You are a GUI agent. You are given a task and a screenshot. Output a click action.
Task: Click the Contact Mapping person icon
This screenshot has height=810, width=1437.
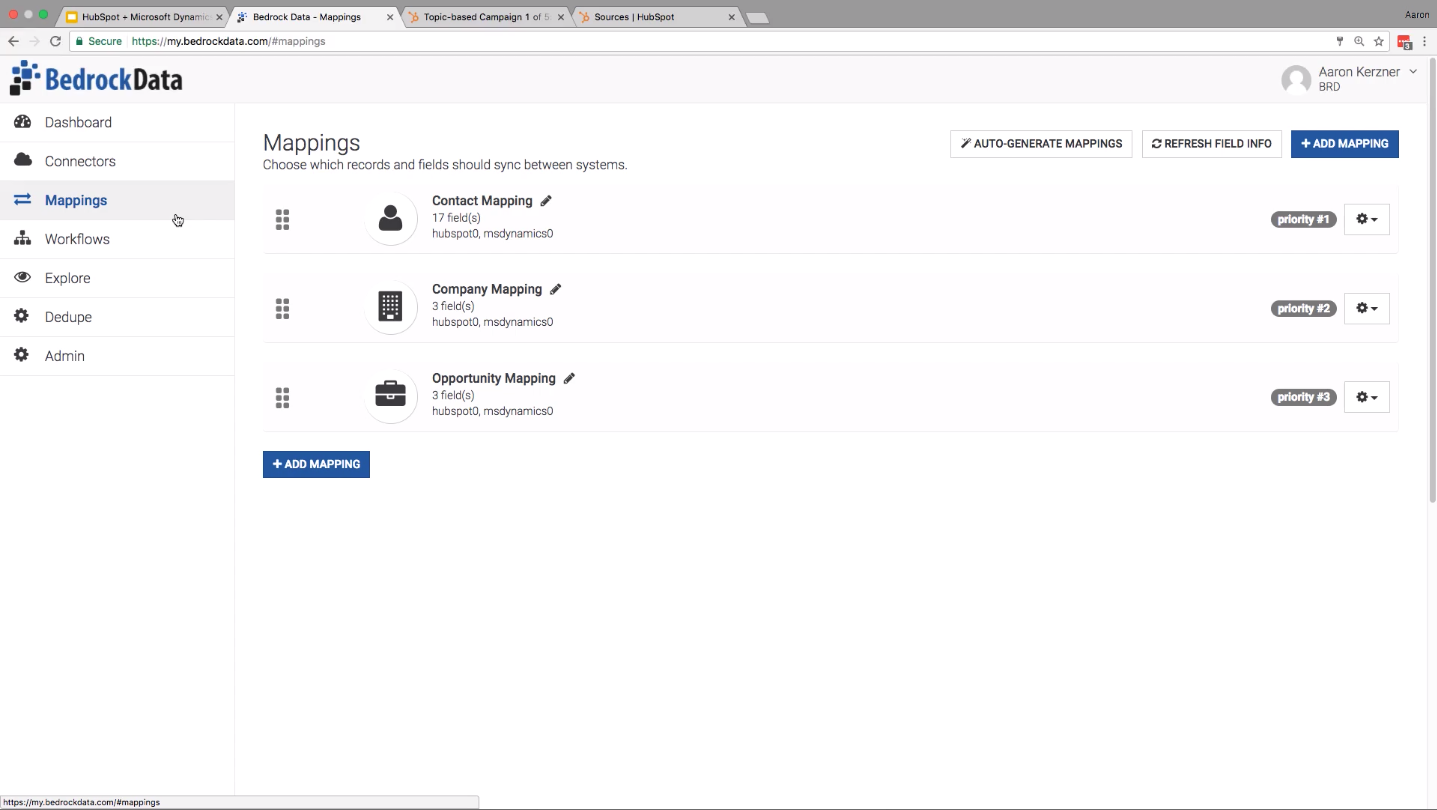pos(391,218)
